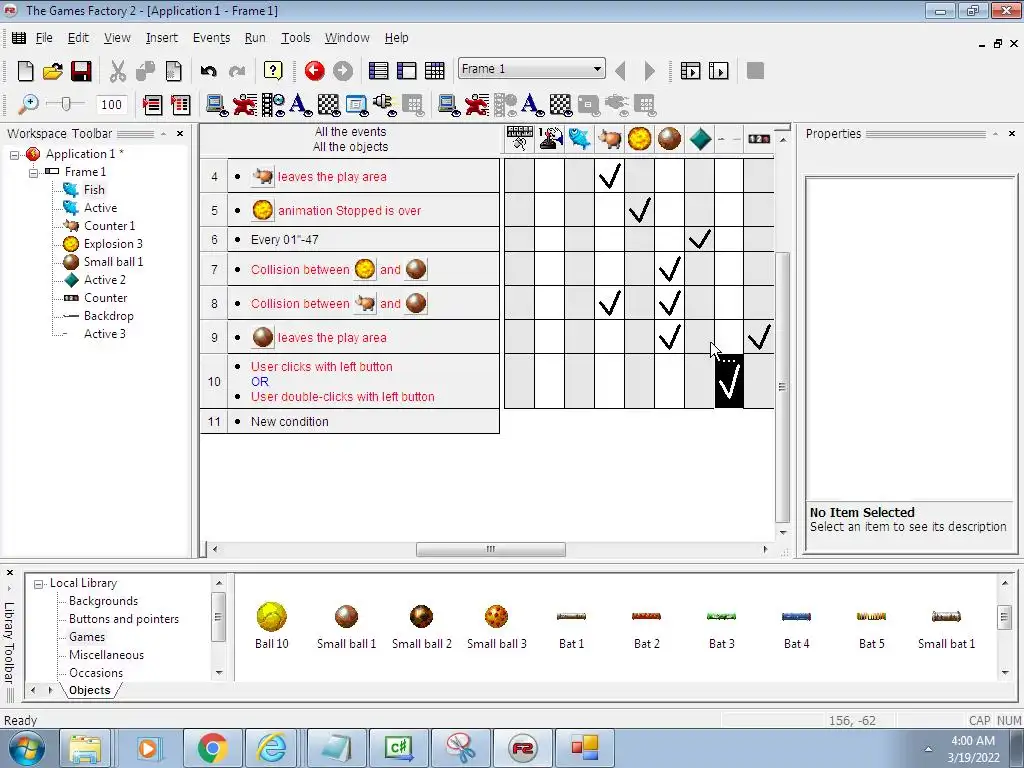Click the event grid horizontal scrollbar thumb
Image resolution: width=1024 pixels, height=768 pixels.
(490, 550)
